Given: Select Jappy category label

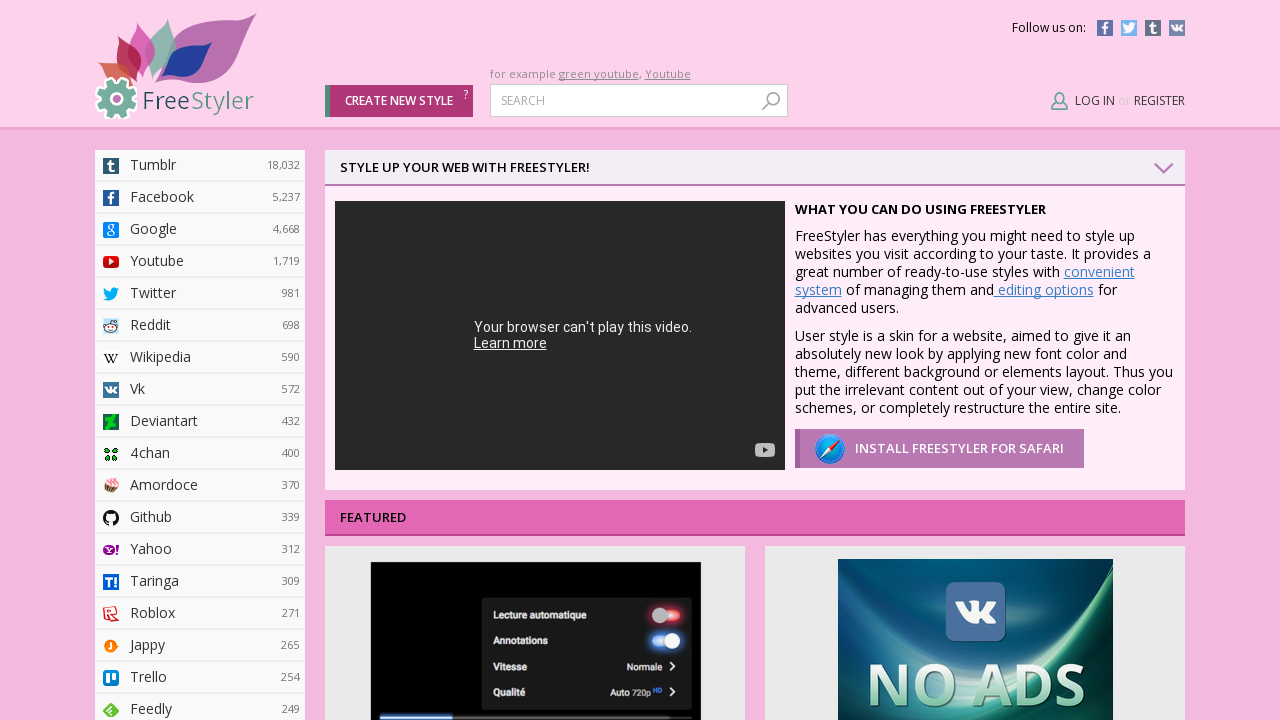Looking at the screenshot, I should click(148, 645).
